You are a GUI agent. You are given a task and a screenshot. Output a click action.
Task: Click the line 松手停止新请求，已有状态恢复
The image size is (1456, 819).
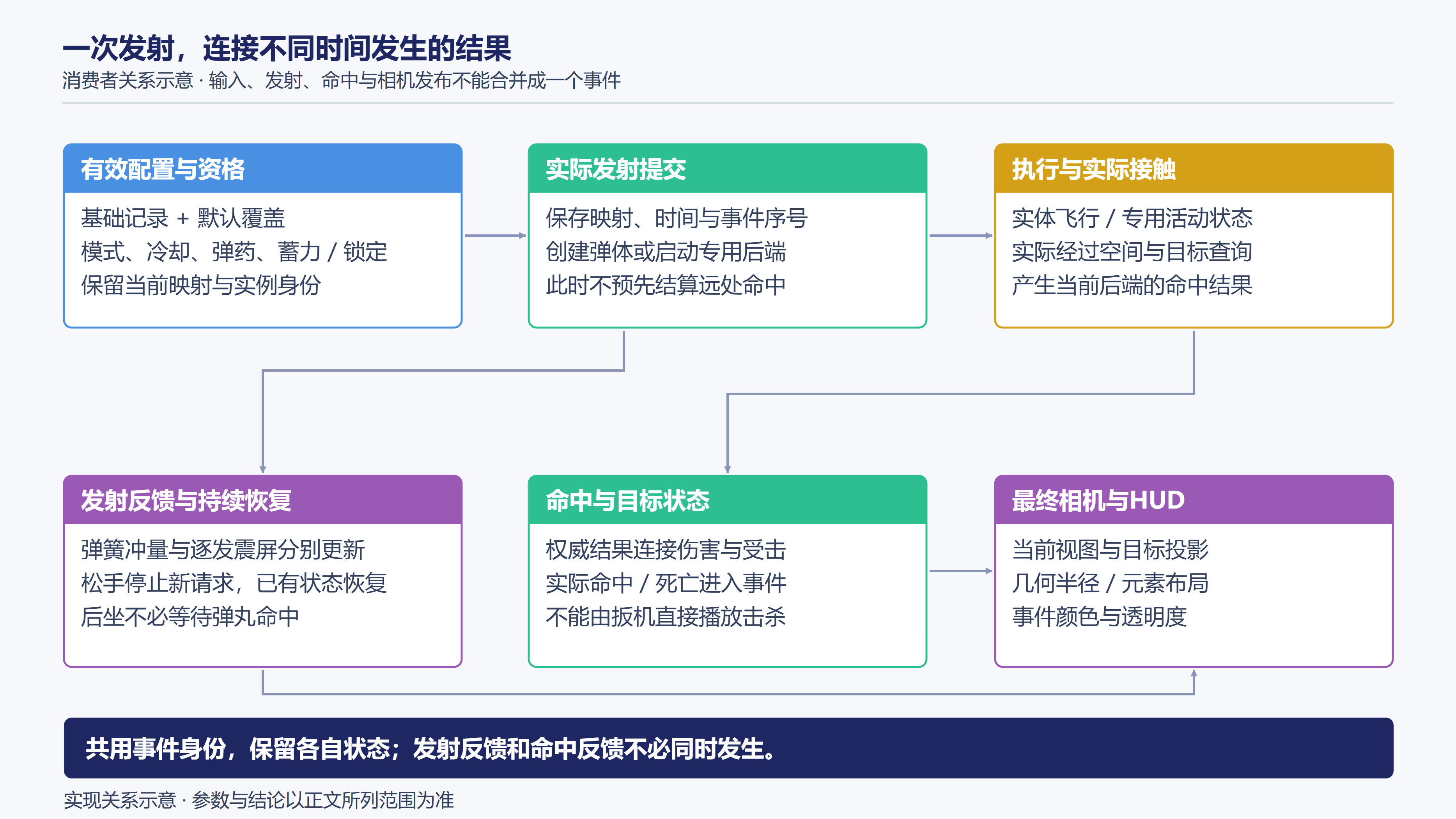[x=234, y=583]
